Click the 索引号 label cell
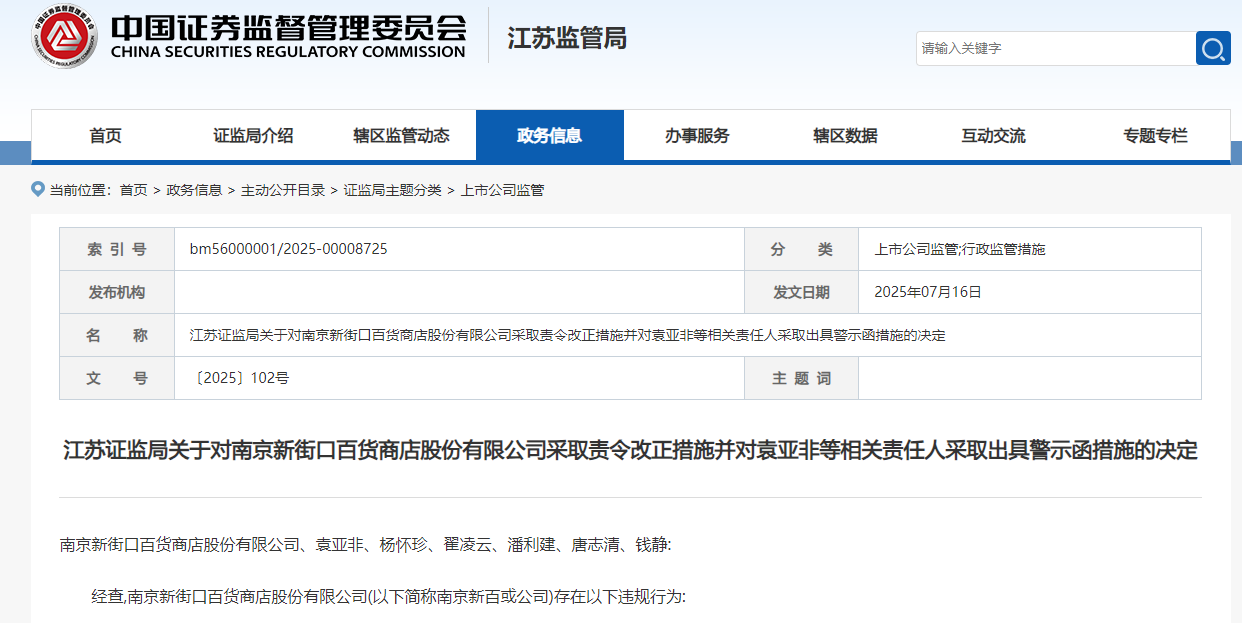The height and width of the screenshot is (623, 1242). pos(117,249)
